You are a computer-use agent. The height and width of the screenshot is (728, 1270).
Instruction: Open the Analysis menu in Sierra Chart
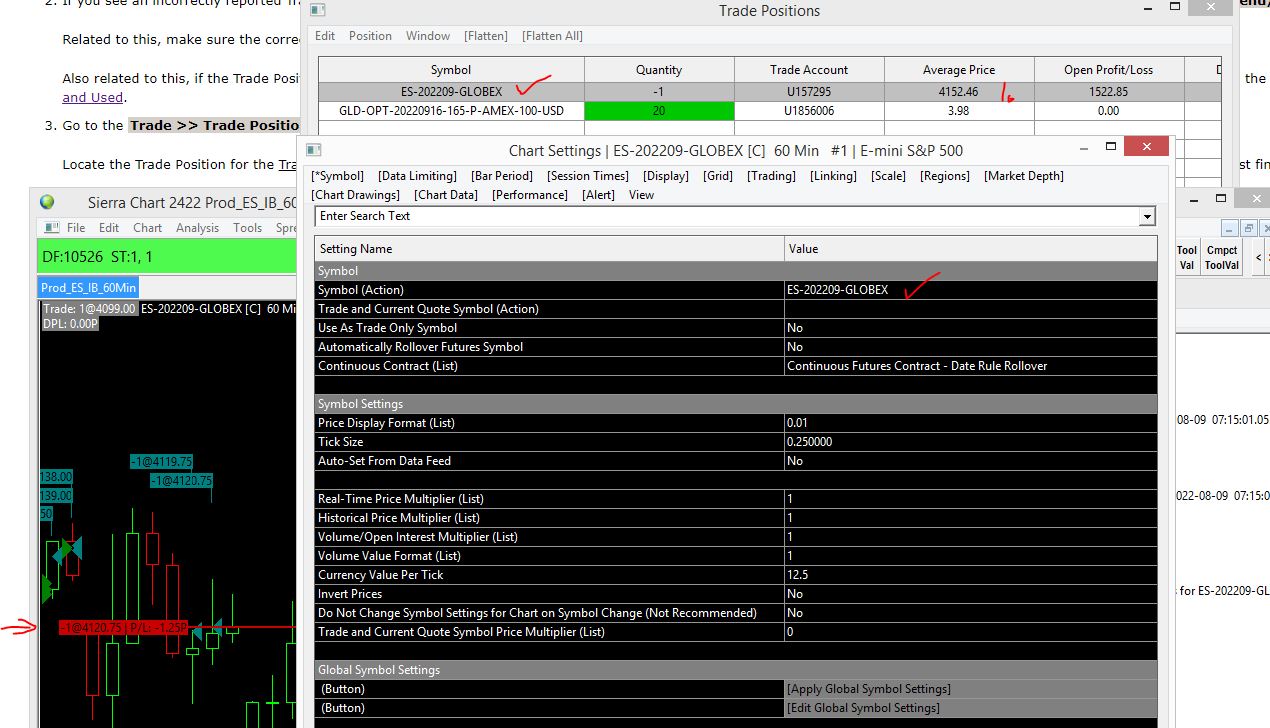pos(197,228)
